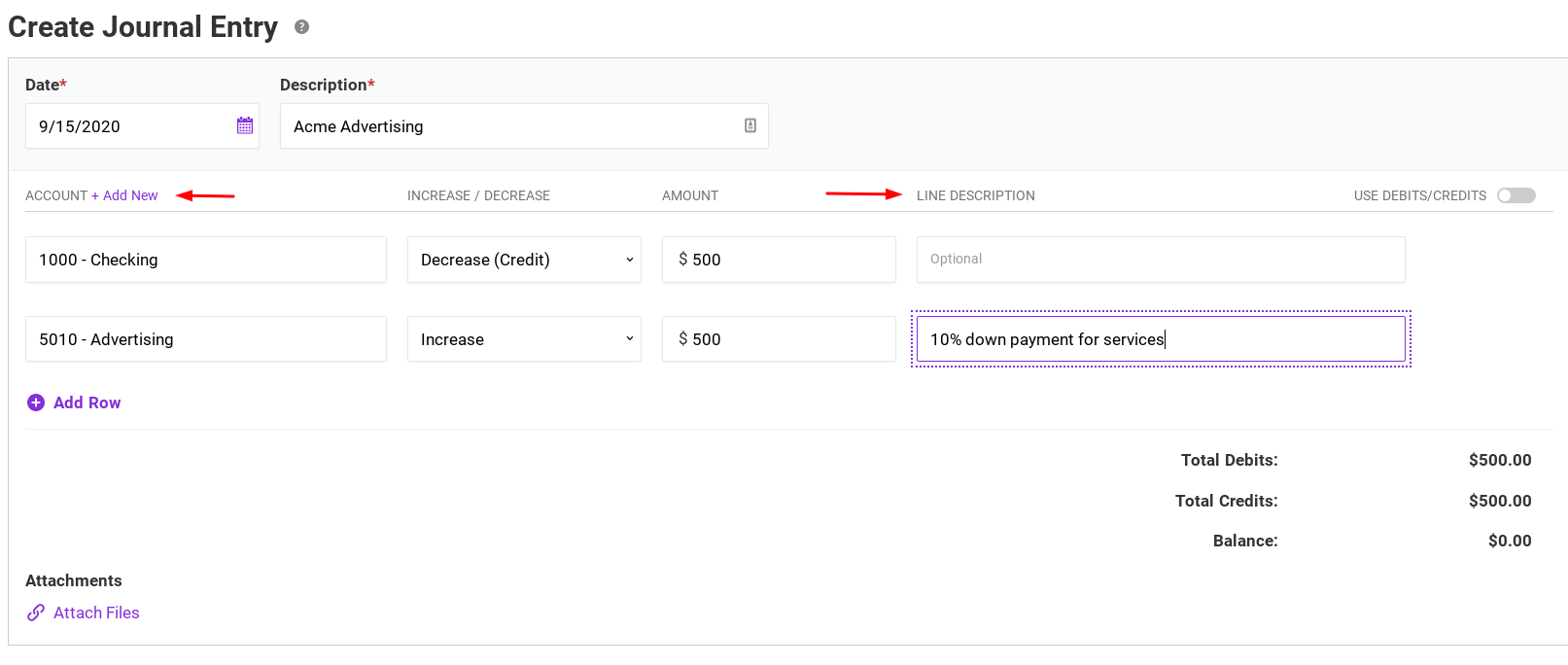Open the Attach Files text link
This screenshot has width=1568, height=665.
[x=96, y=612]
